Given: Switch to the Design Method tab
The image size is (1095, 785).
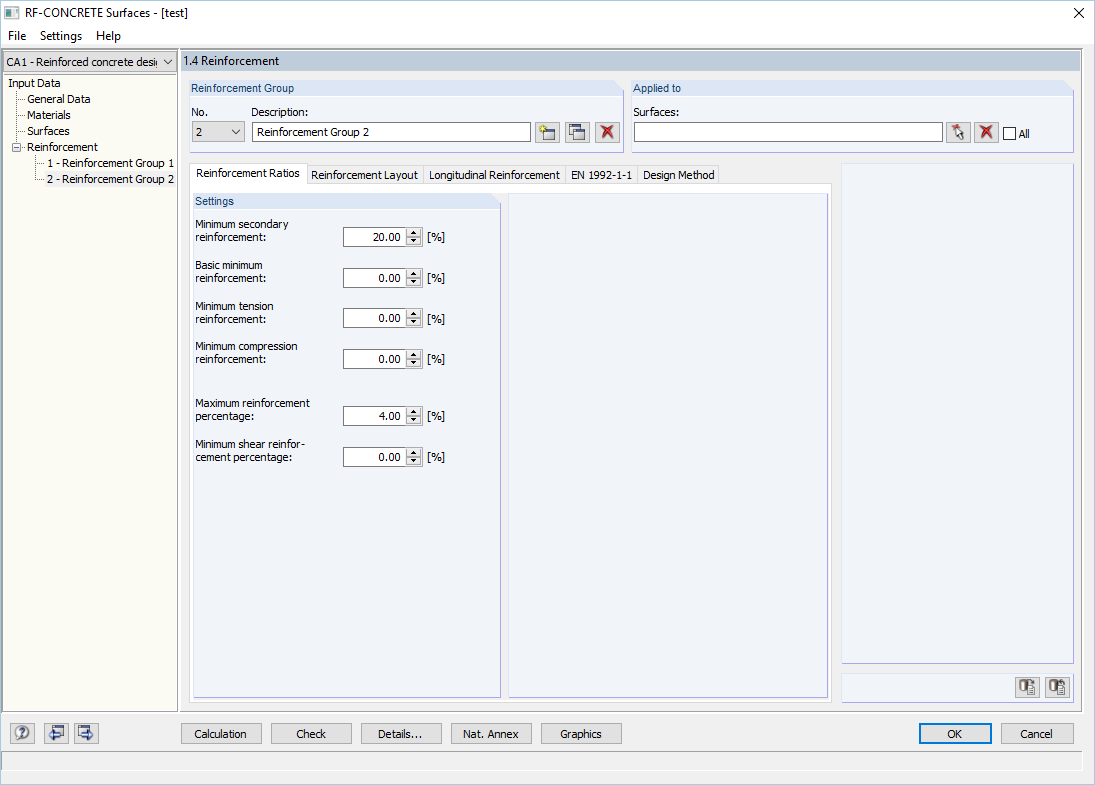Looking at the screenshot, I should (679, 175).
